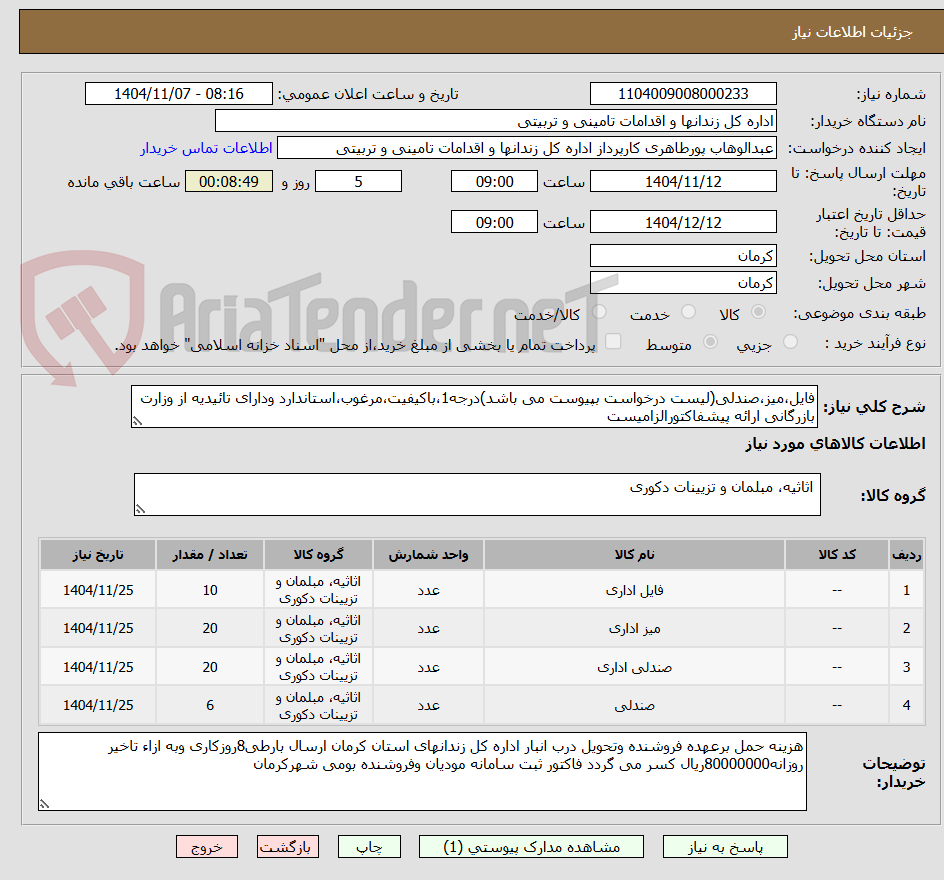The image size is (944, 880).
Task: Click resize handle of buyer notes textbox
Action: [x=44, y=804]
